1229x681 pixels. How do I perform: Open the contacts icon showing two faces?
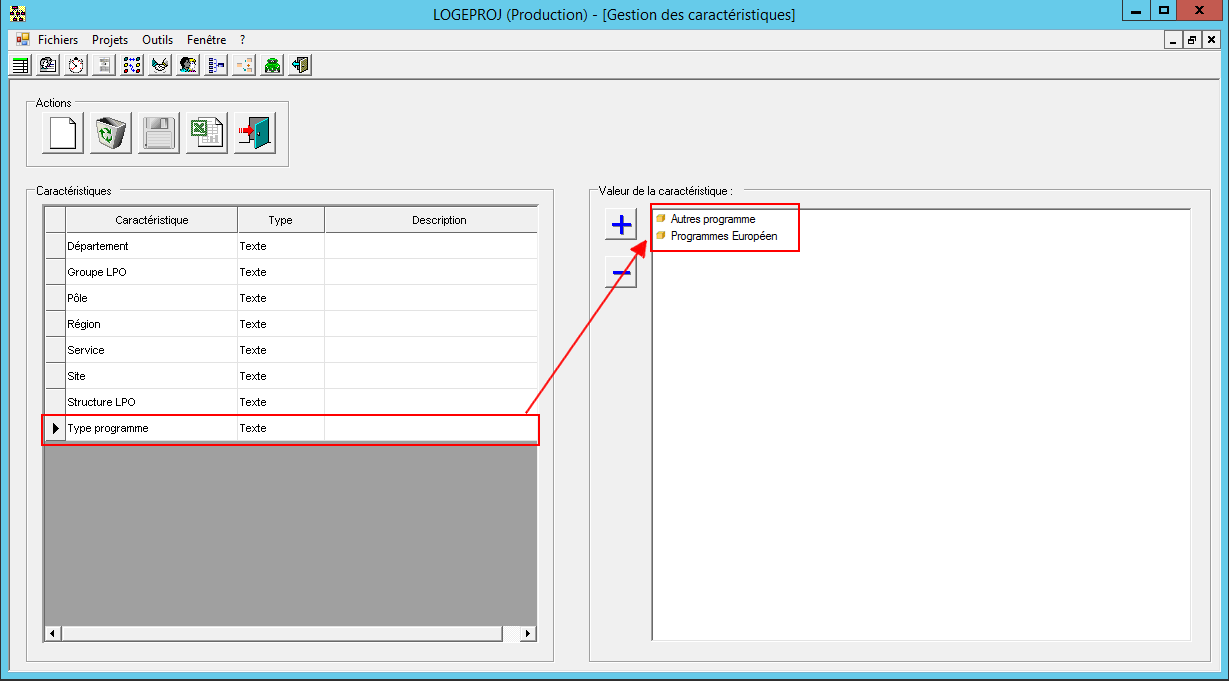pos(187,65)
